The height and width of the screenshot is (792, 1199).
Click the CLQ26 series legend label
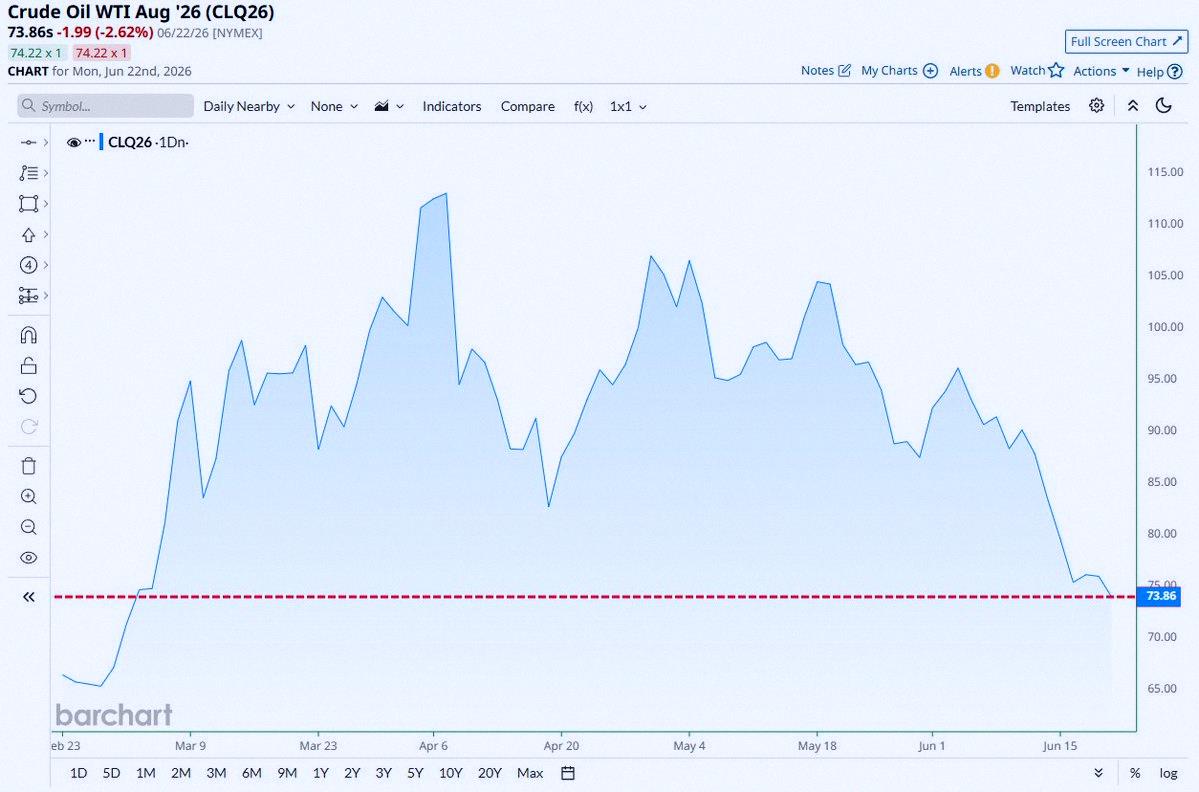click(x=130, y=142)
